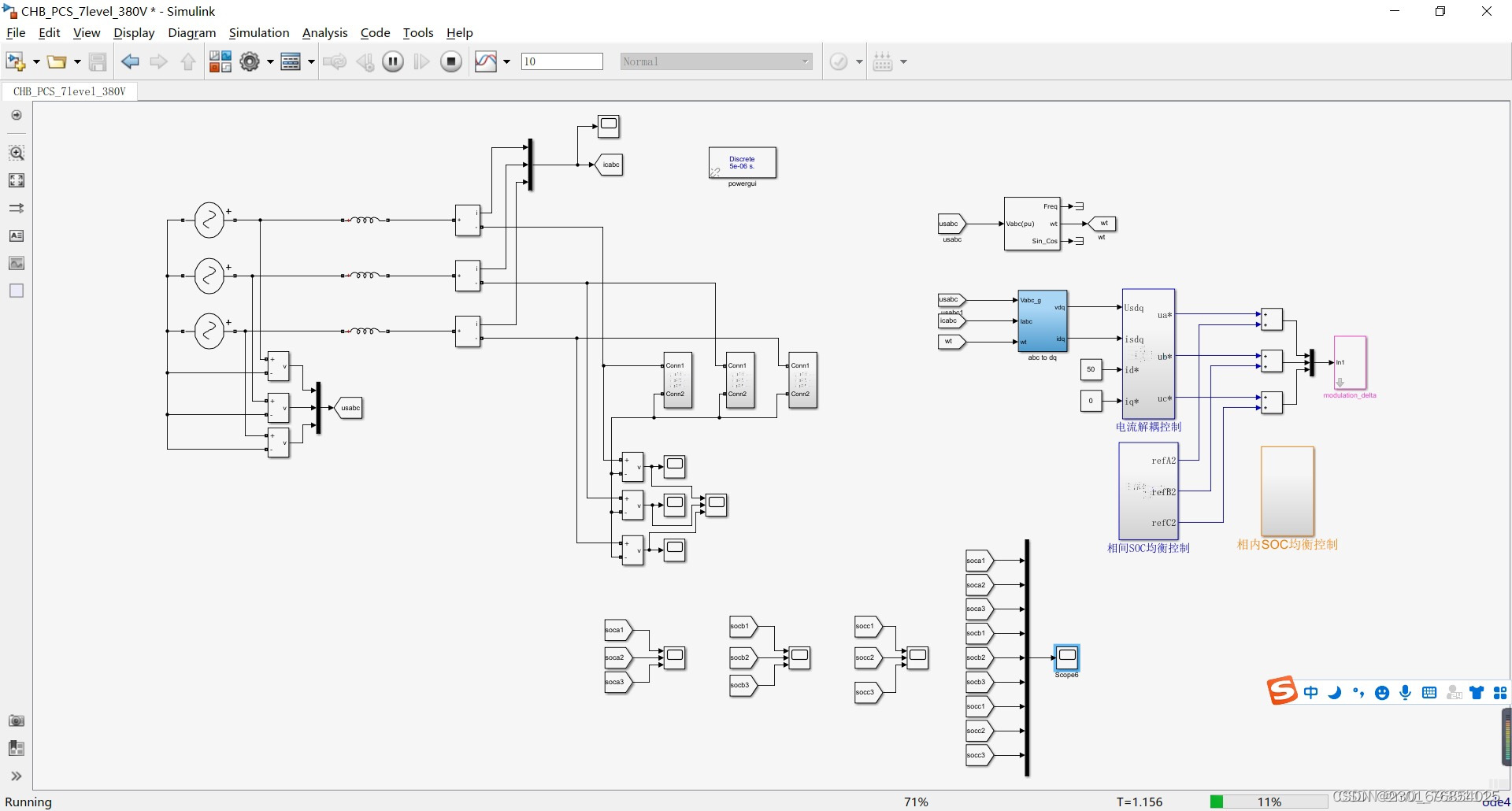Click the Save model icon
Screen dimensions: 1512x811
[x=98, y=61]
